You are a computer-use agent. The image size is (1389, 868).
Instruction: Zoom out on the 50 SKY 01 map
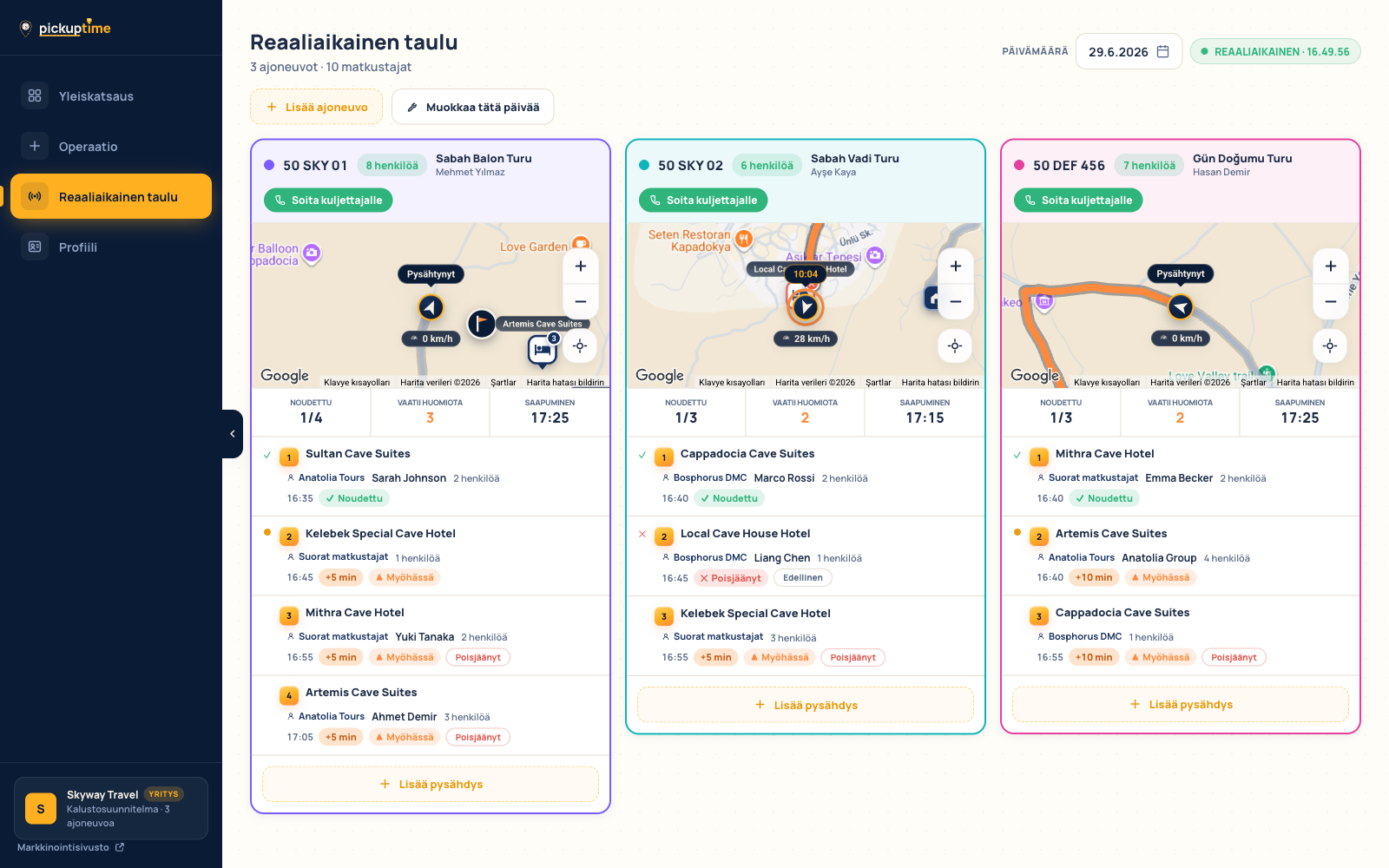(x=581, y=301)
